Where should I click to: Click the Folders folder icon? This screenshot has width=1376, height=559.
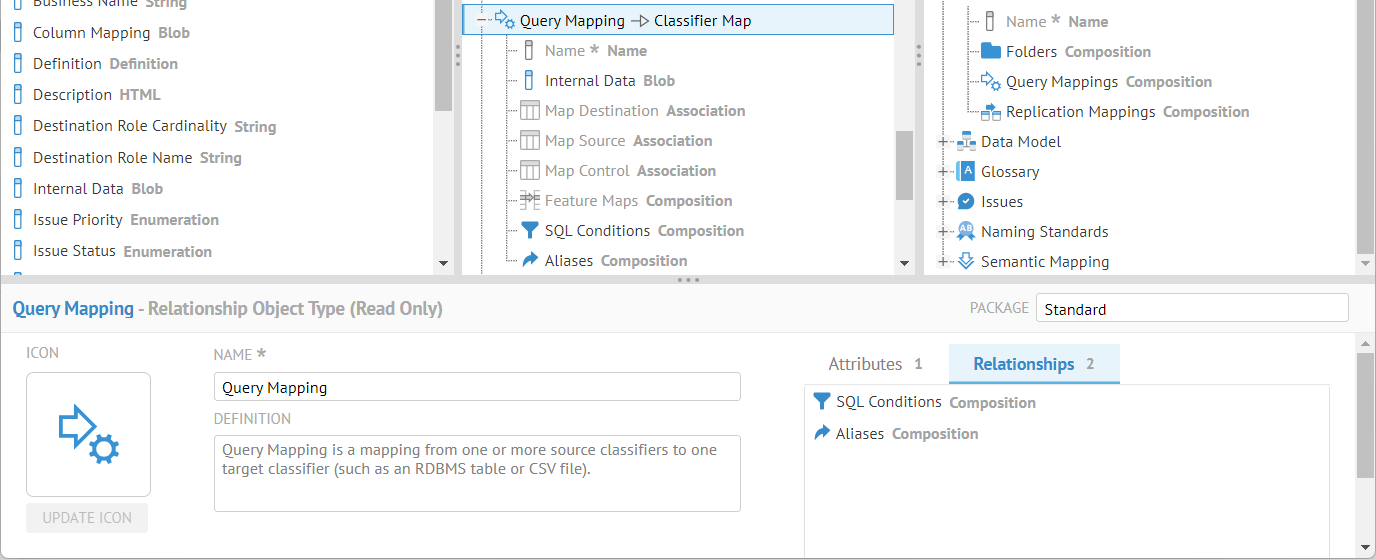tap(991, 51)
